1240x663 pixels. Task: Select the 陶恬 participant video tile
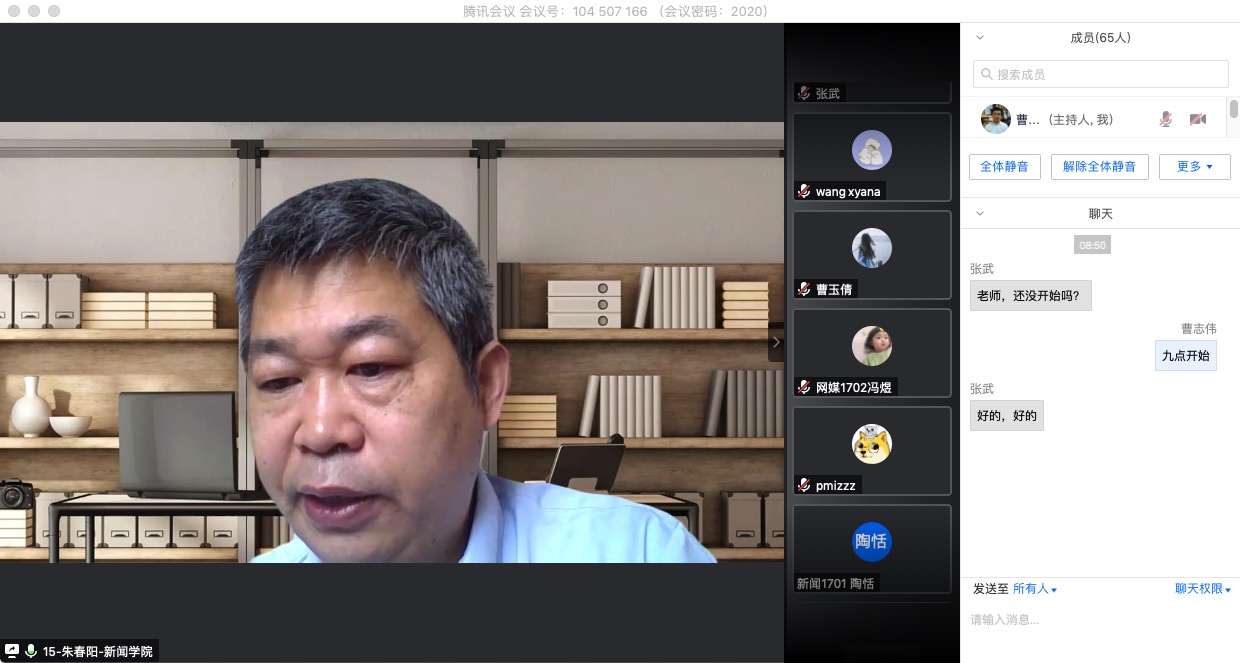pos(871,549)
